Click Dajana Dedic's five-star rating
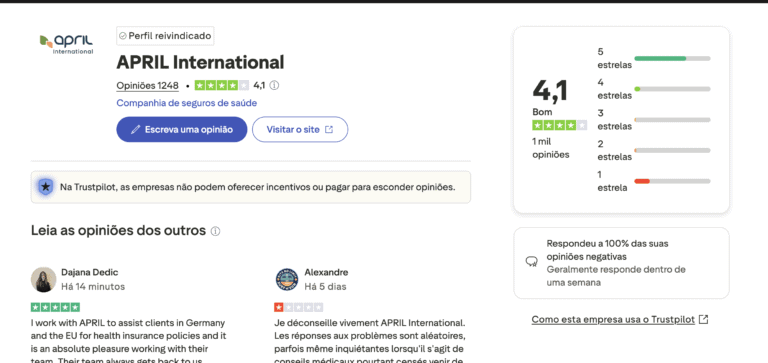This screenshot has height=363, width=768. tap(55, 308)
